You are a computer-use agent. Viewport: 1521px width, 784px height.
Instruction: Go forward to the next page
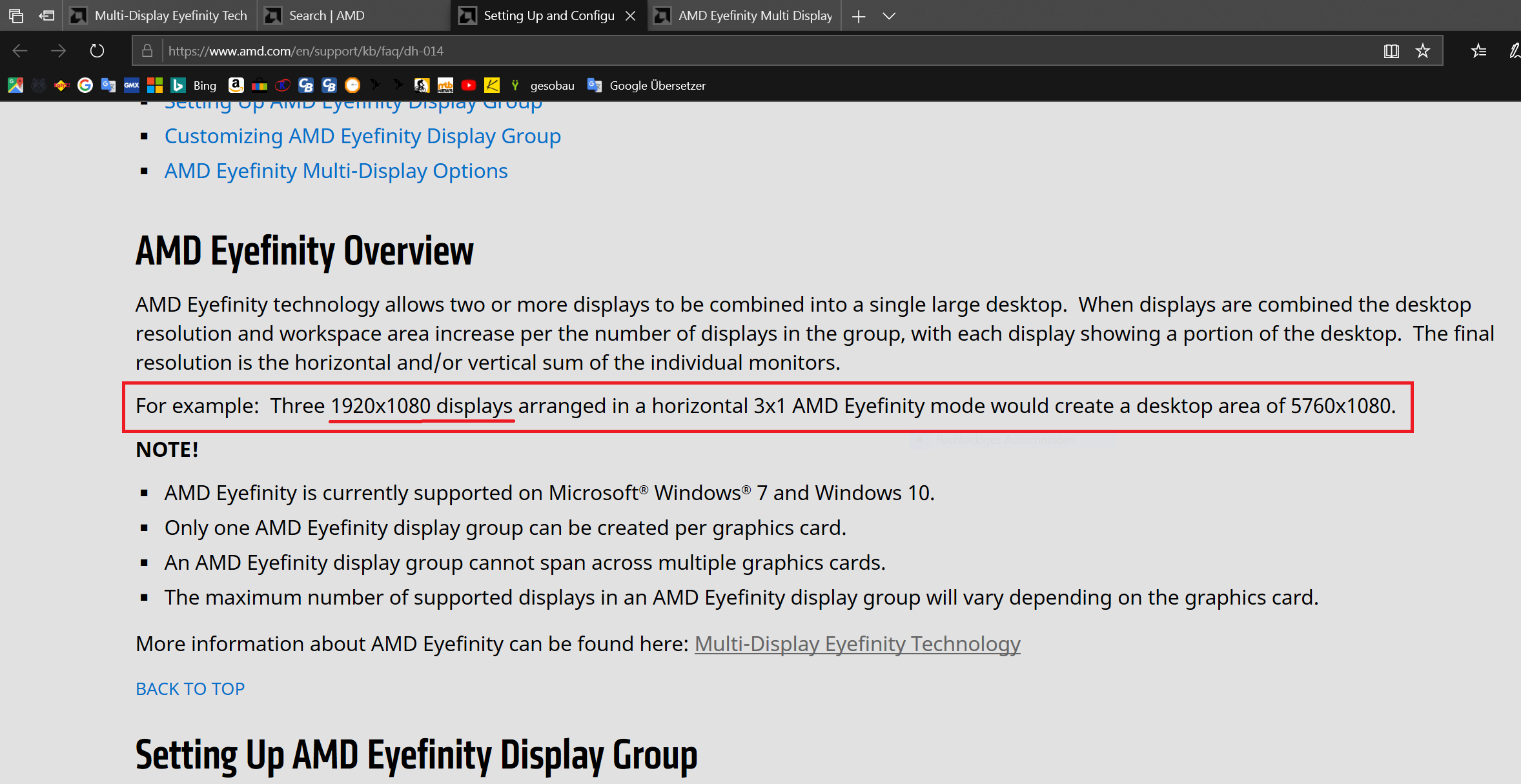pos(58,50)
